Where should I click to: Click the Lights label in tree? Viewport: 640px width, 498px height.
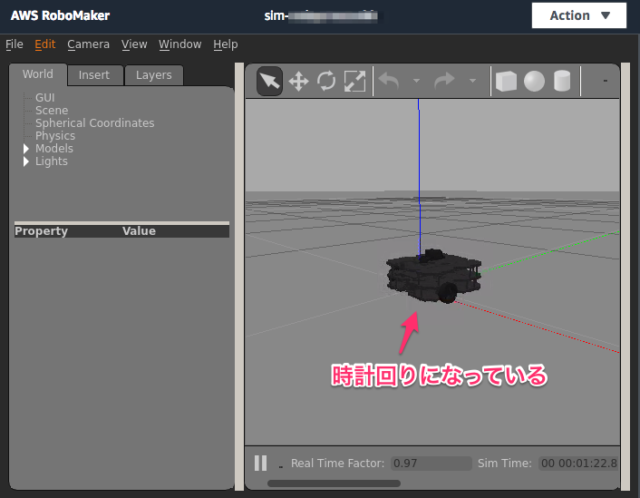click(51, 161)
